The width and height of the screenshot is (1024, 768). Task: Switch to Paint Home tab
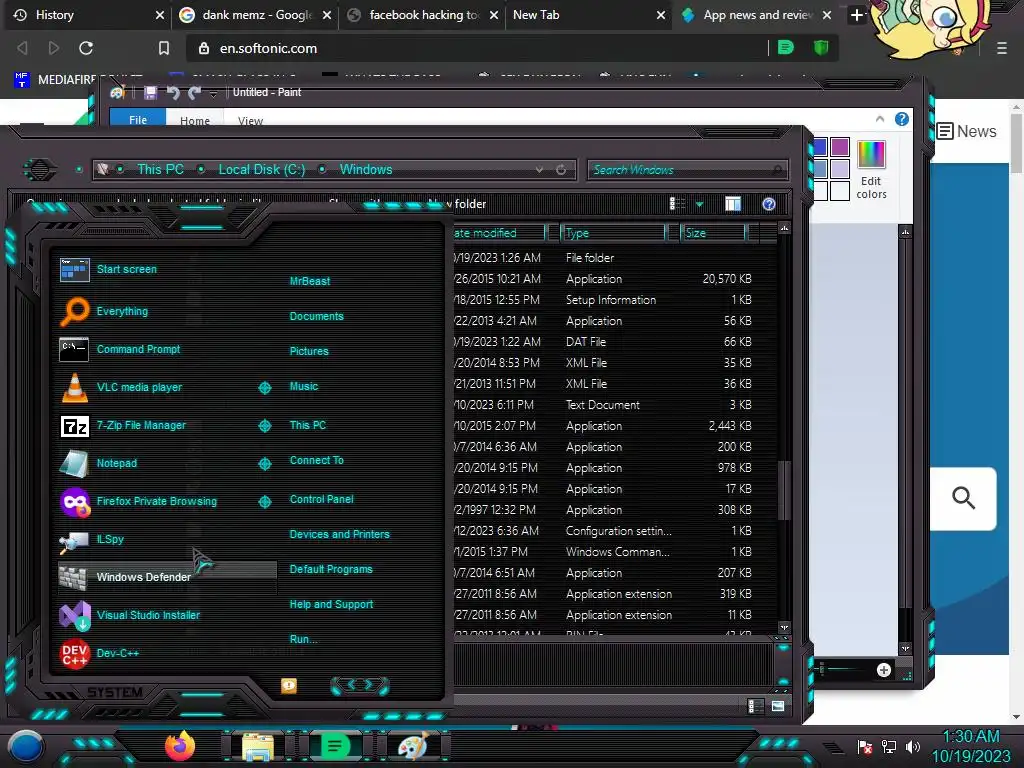195,120
